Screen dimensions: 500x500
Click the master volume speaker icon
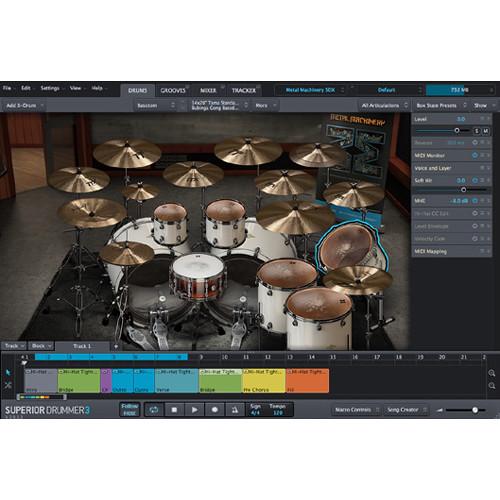pos(440,410)
